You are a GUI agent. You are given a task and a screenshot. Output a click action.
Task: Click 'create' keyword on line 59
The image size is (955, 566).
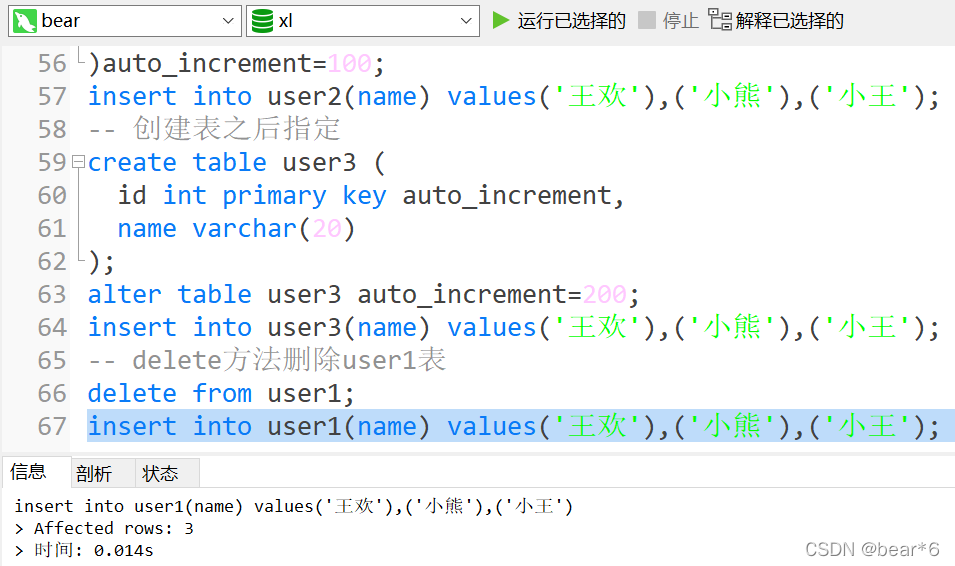tap(132, 163)
